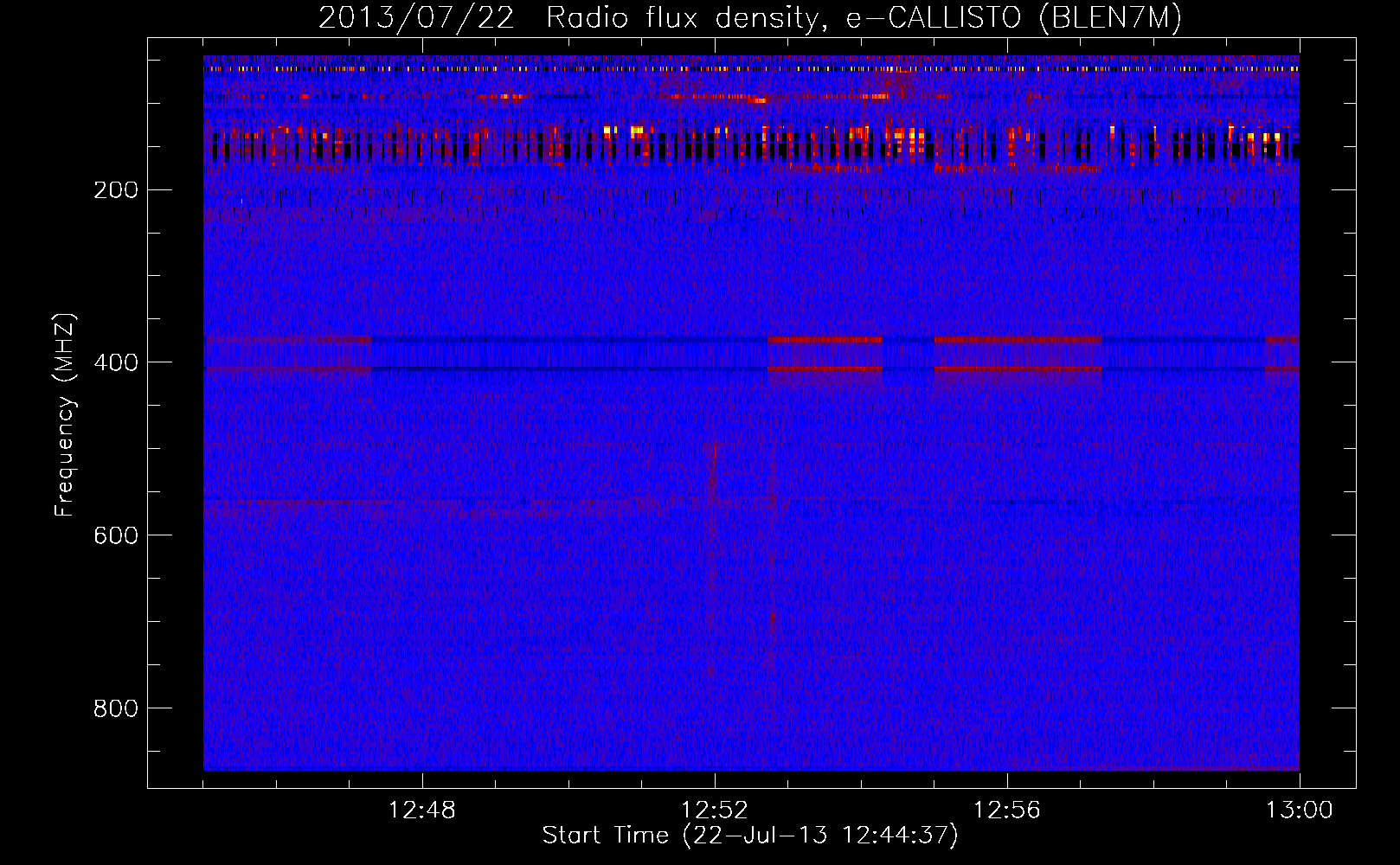Click the 200 frequency tick label
Viewport: 1400px width, 865px height.
pos(116,190)
